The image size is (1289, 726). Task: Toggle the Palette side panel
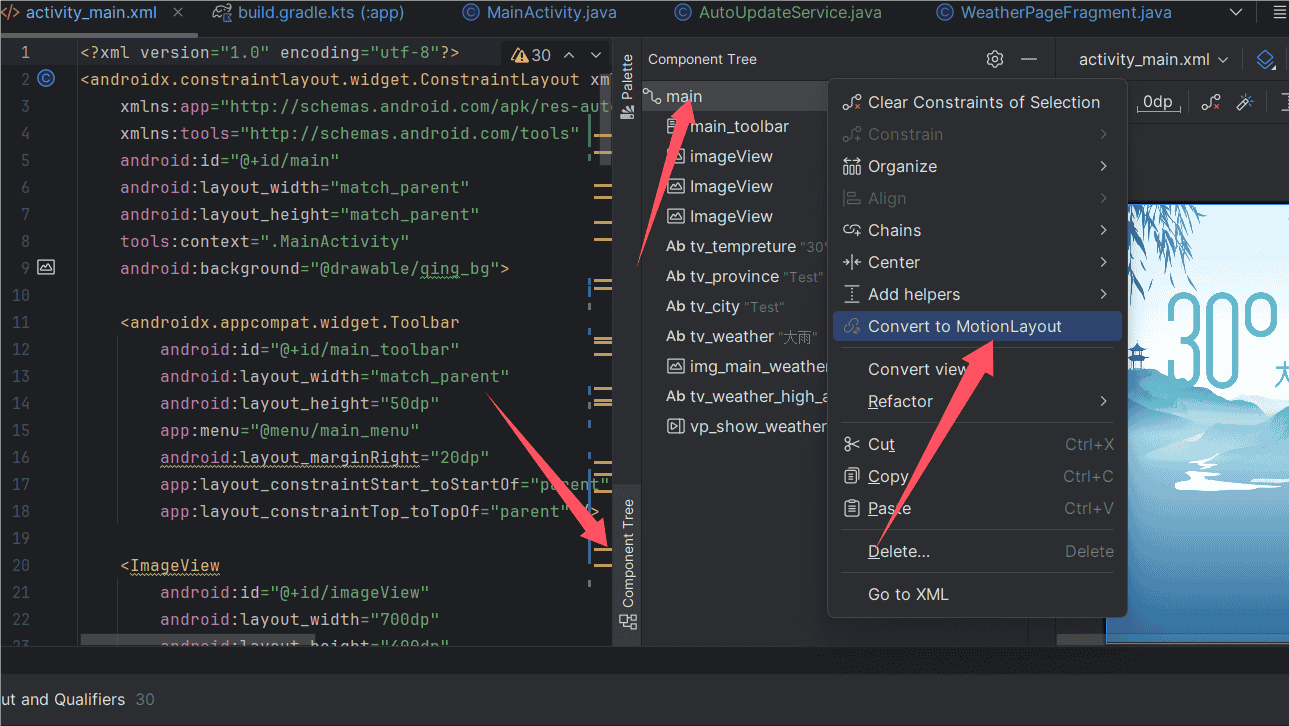click(x=627, y=86)
